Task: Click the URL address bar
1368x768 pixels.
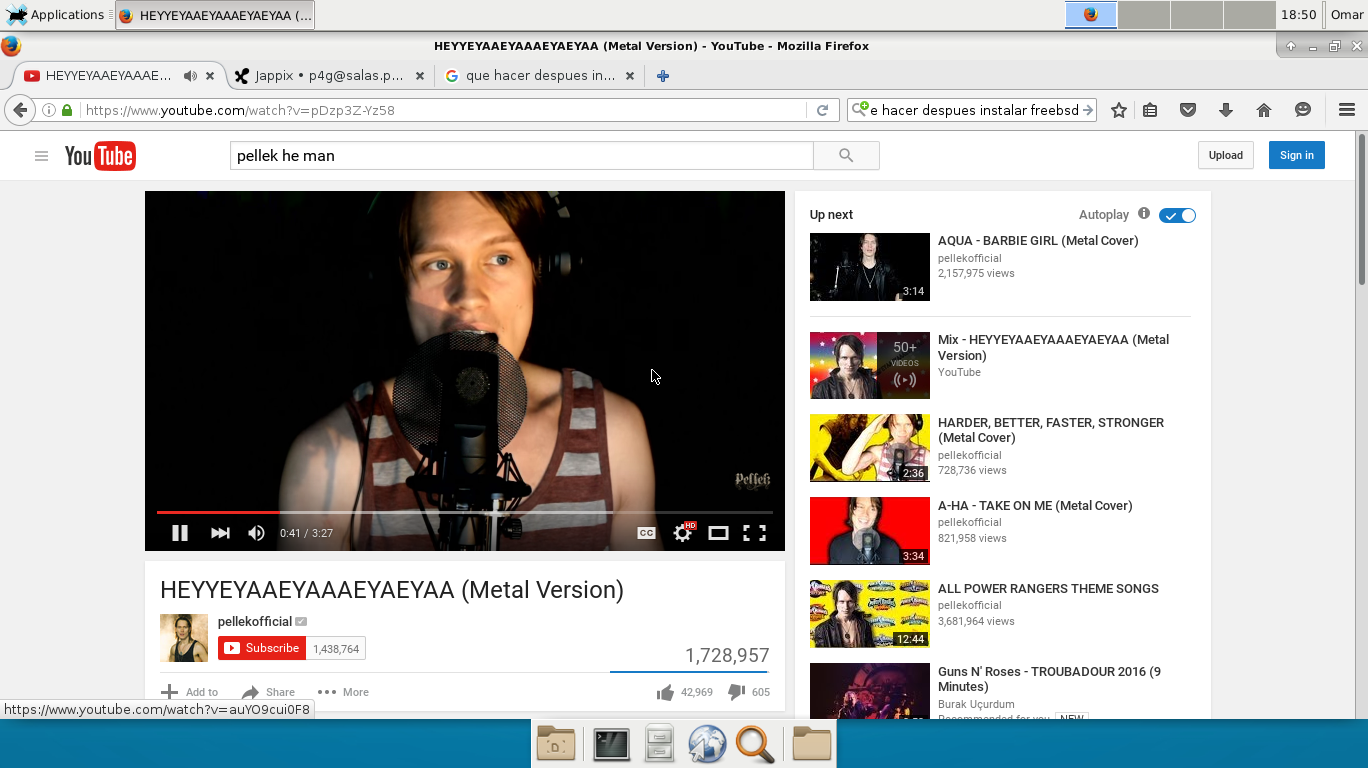Action: 445,110
